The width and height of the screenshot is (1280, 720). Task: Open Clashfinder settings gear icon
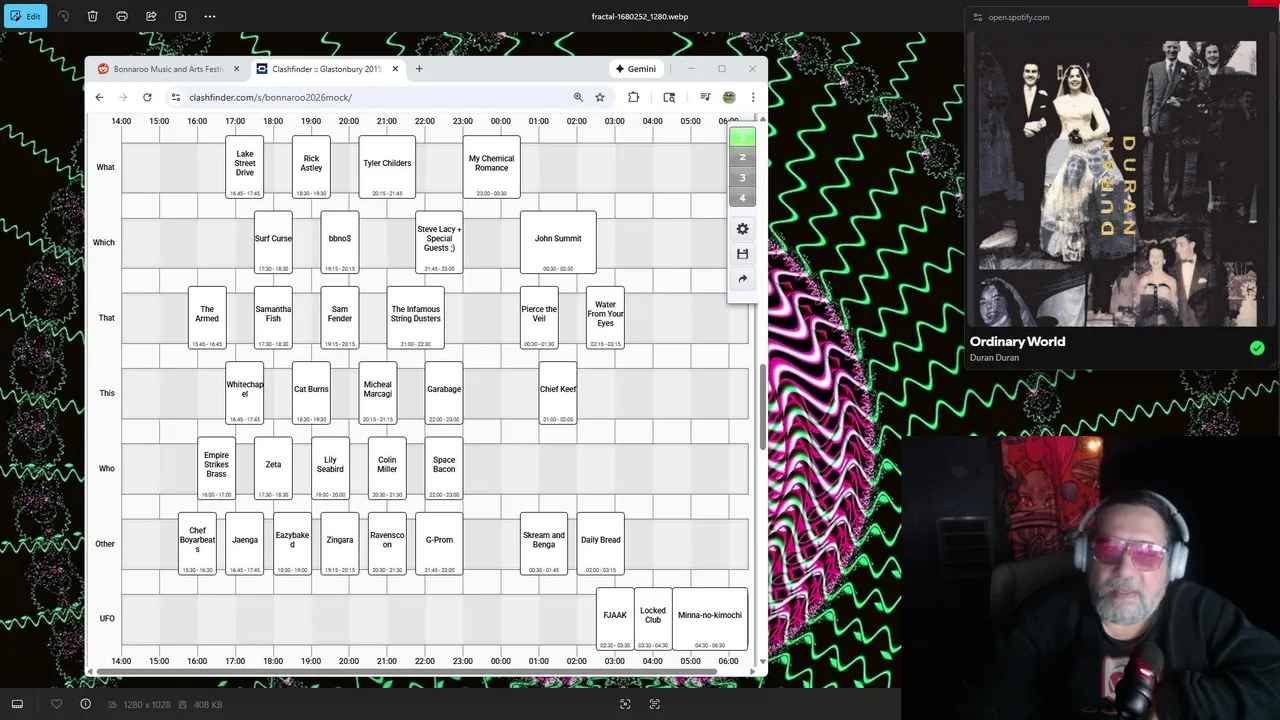click(x=742, y=229)
